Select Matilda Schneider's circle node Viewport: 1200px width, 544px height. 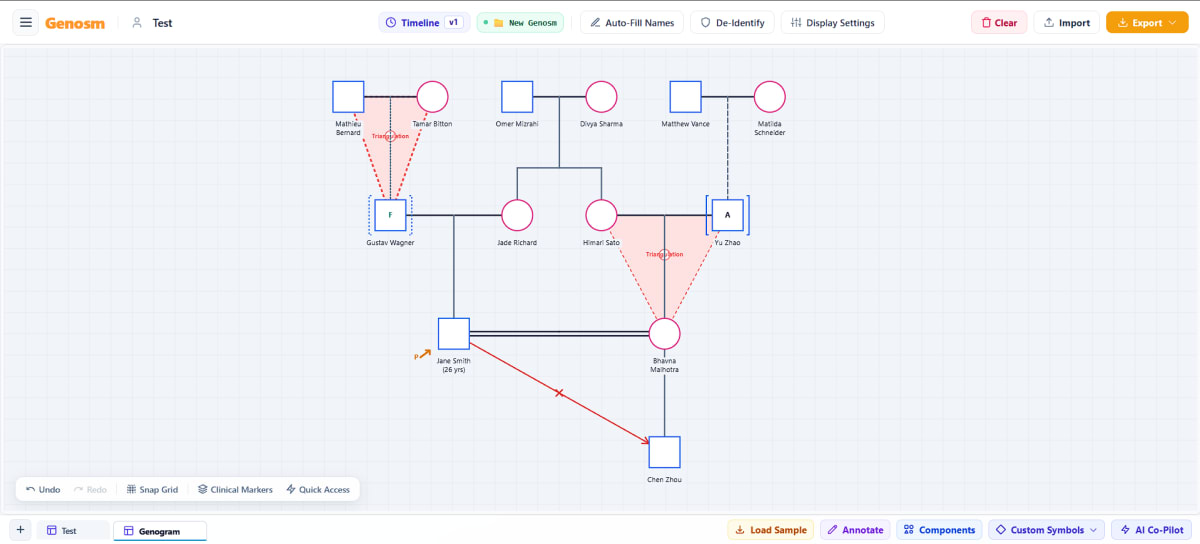769,97
